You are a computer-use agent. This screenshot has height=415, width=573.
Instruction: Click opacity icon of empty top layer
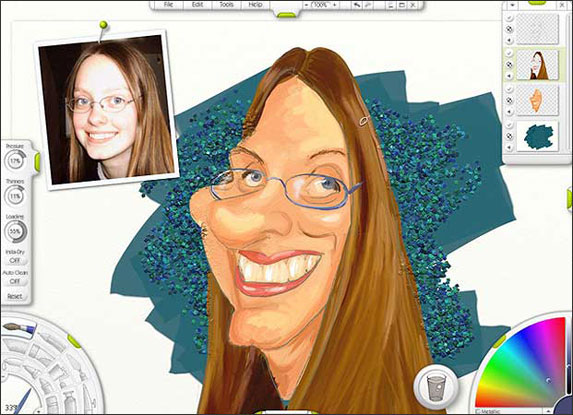[x=510, y=29]
